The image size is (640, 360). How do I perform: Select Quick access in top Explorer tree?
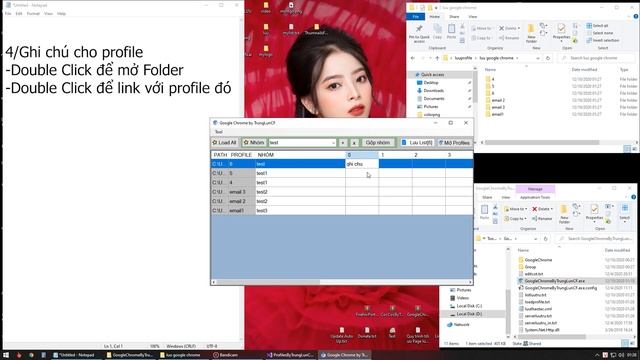(432, 75)
